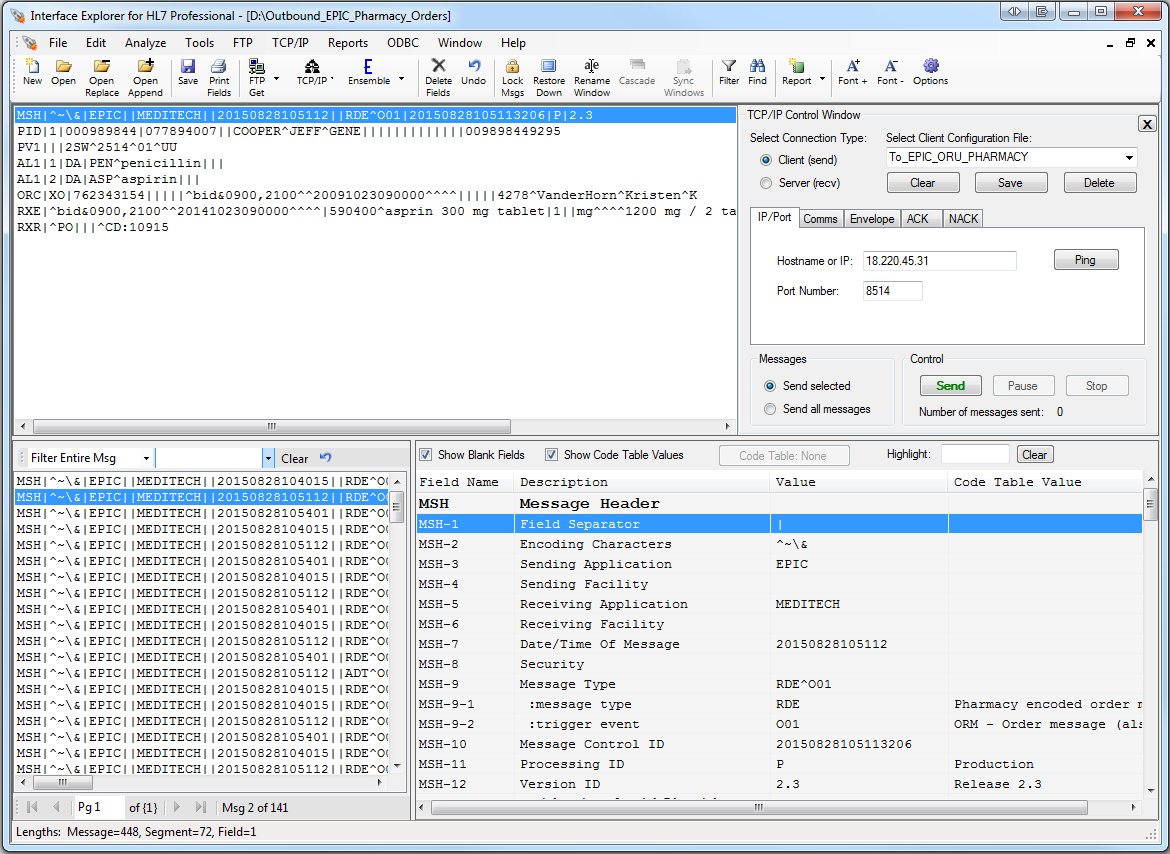This screenshot has width=1170, height=854.
Task: Switch to the NACK tab
Action: click(963, 219)
